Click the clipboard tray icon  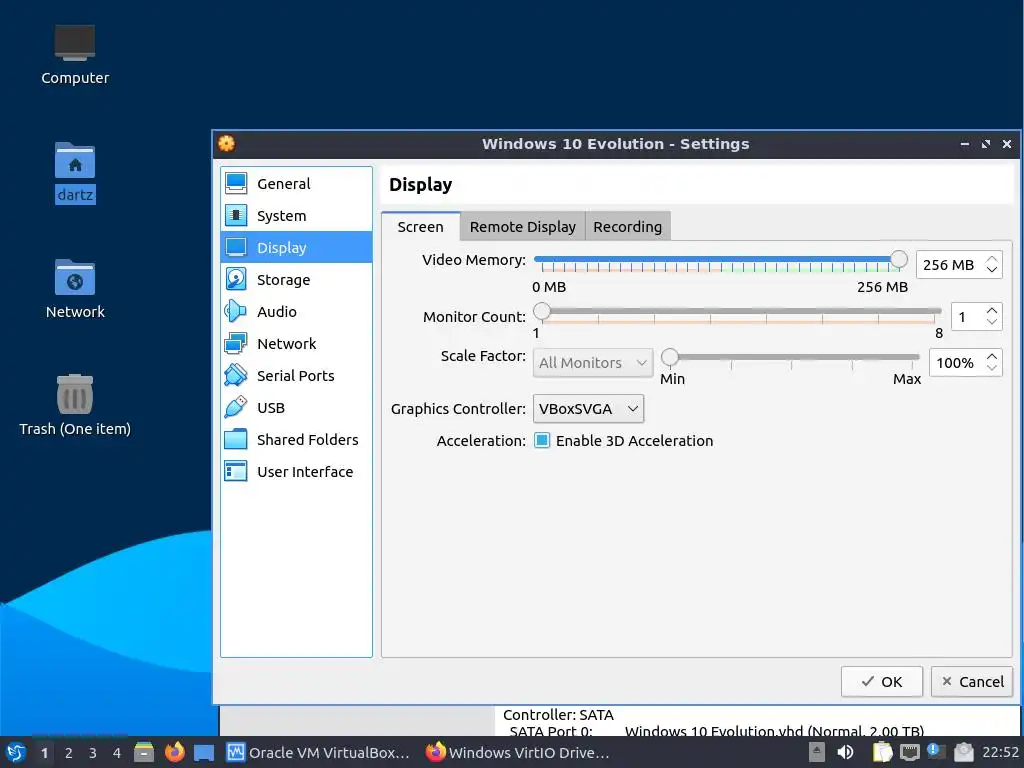coord(882,752)
